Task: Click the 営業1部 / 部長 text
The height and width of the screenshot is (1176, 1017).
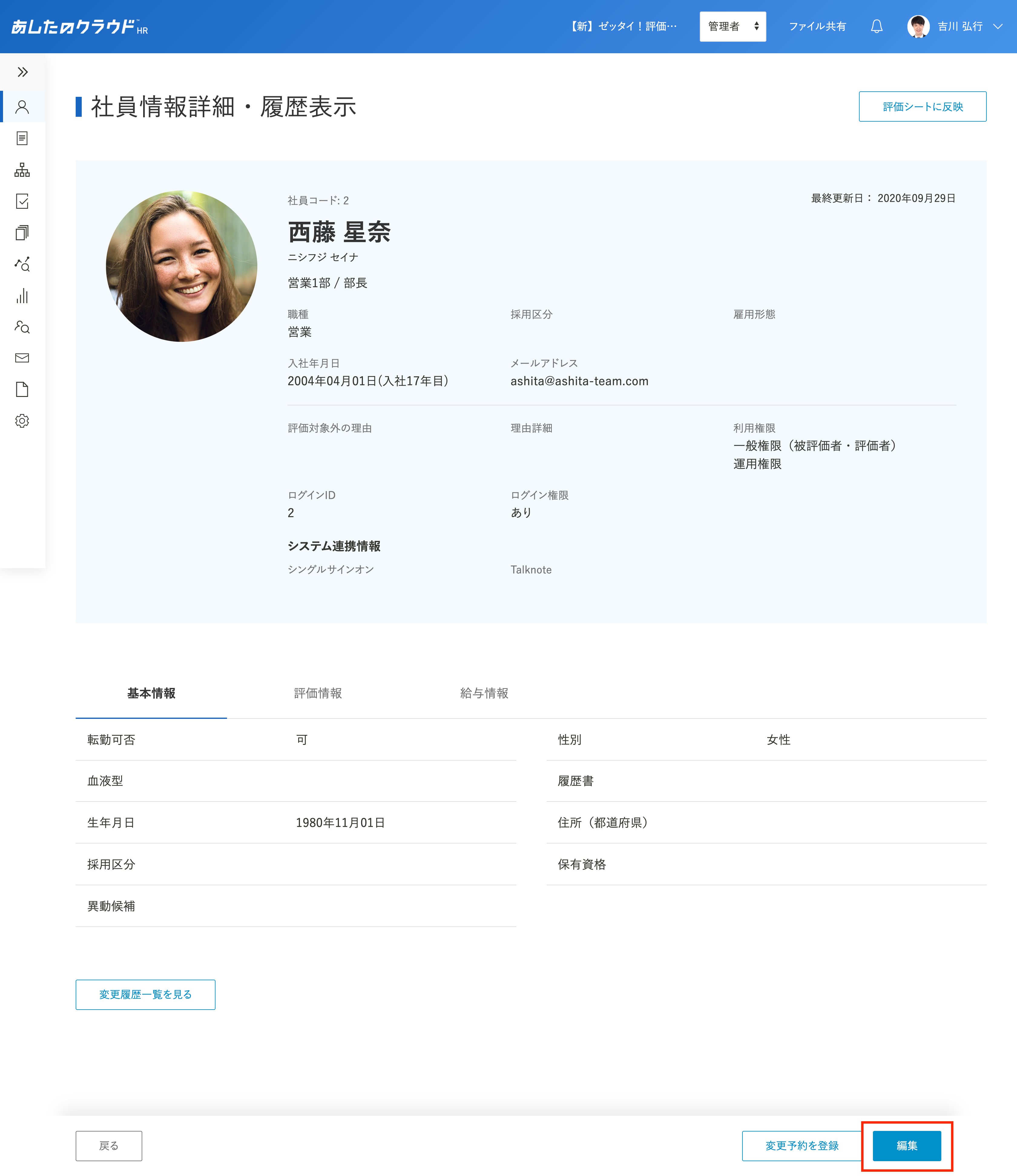Action: point(327,283)
